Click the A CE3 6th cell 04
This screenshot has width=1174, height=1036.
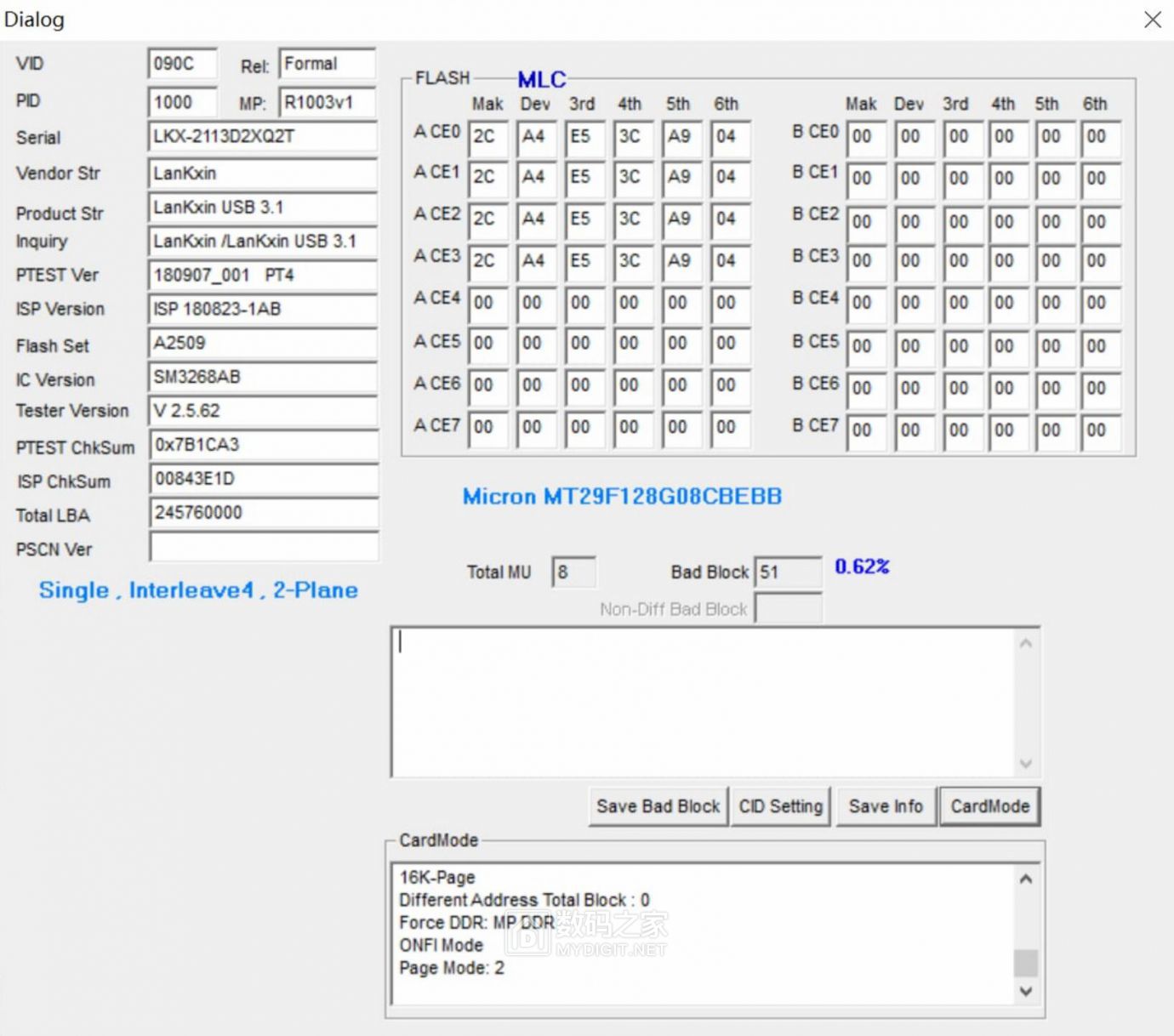click(x=731, y=261)
